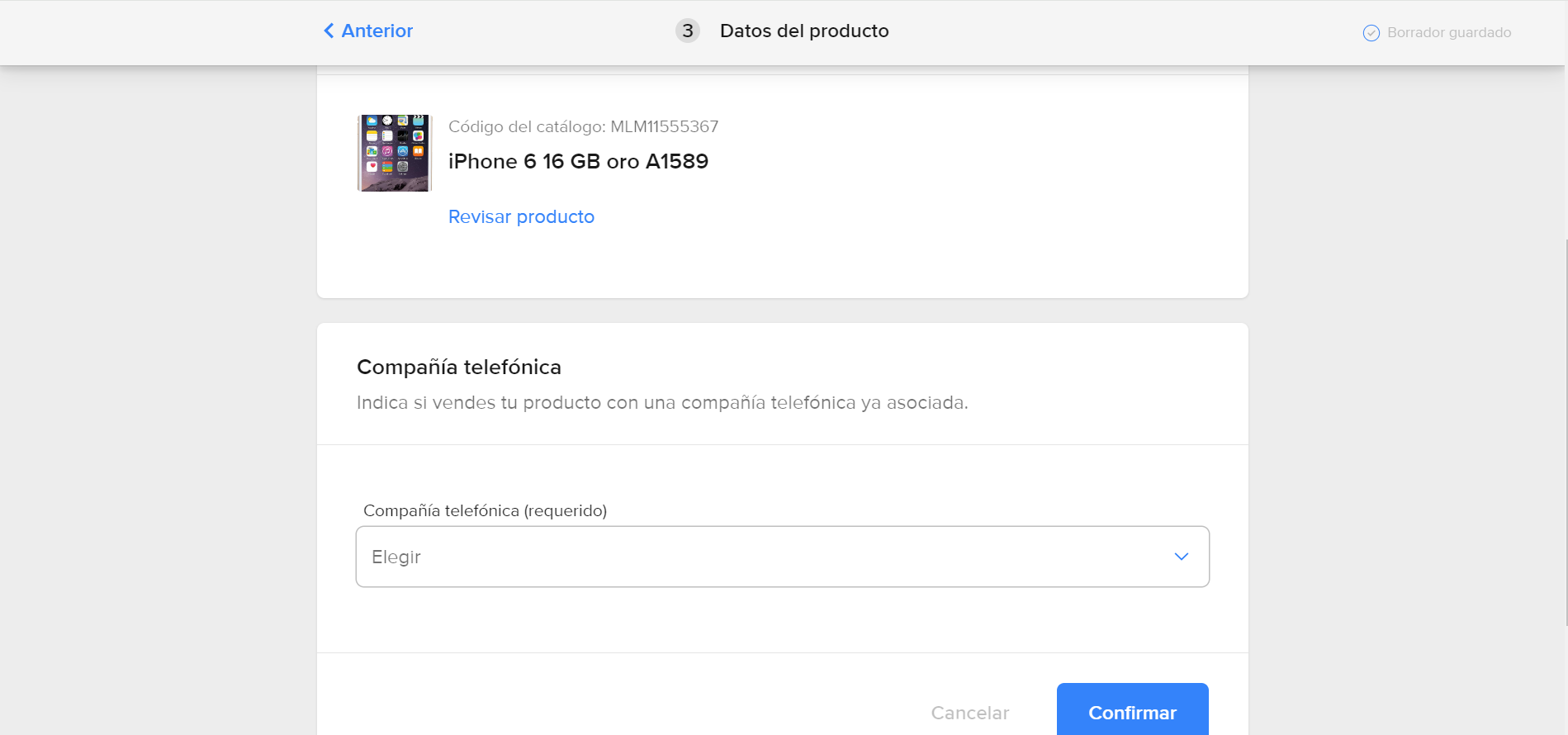Click the Cancelar button
This screenshot has width=1568, height=735.
pyautogui.click(x=970, y=713)
